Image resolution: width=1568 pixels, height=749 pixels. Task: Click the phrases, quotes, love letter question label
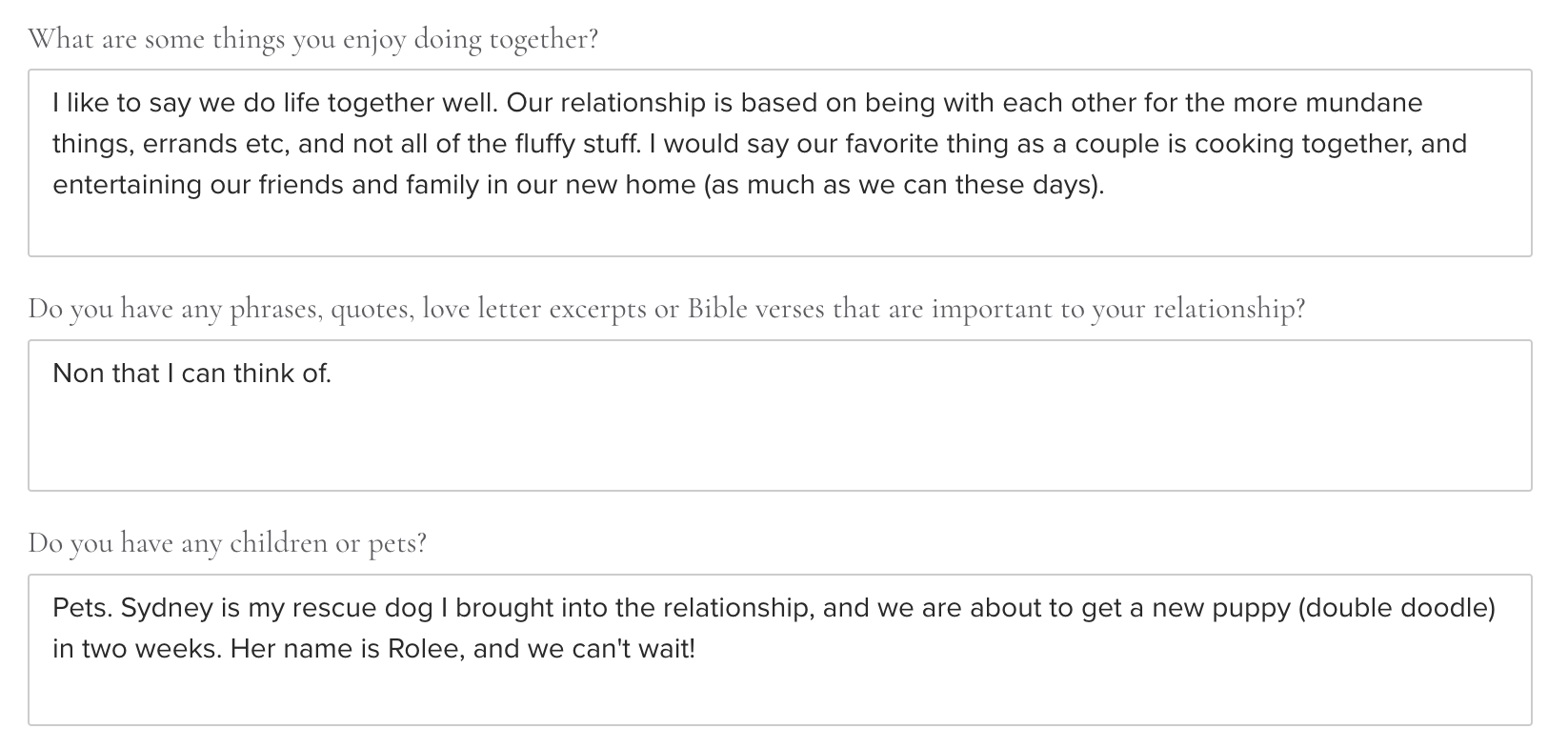click(666, 309)
